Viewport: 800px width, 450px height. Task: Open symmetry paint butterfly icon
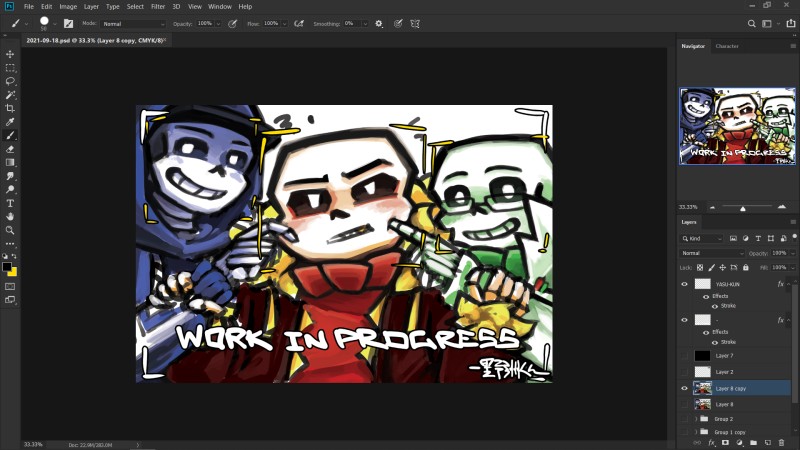pos(415,23)
